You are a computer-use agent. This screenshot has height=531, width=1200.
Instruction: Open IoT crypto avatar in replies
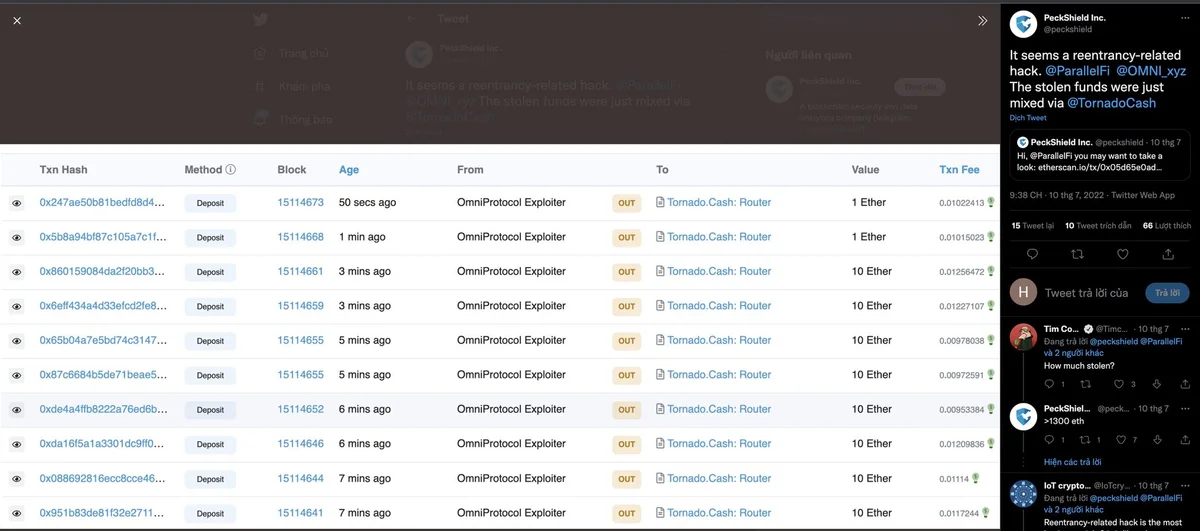point(1022,493)
